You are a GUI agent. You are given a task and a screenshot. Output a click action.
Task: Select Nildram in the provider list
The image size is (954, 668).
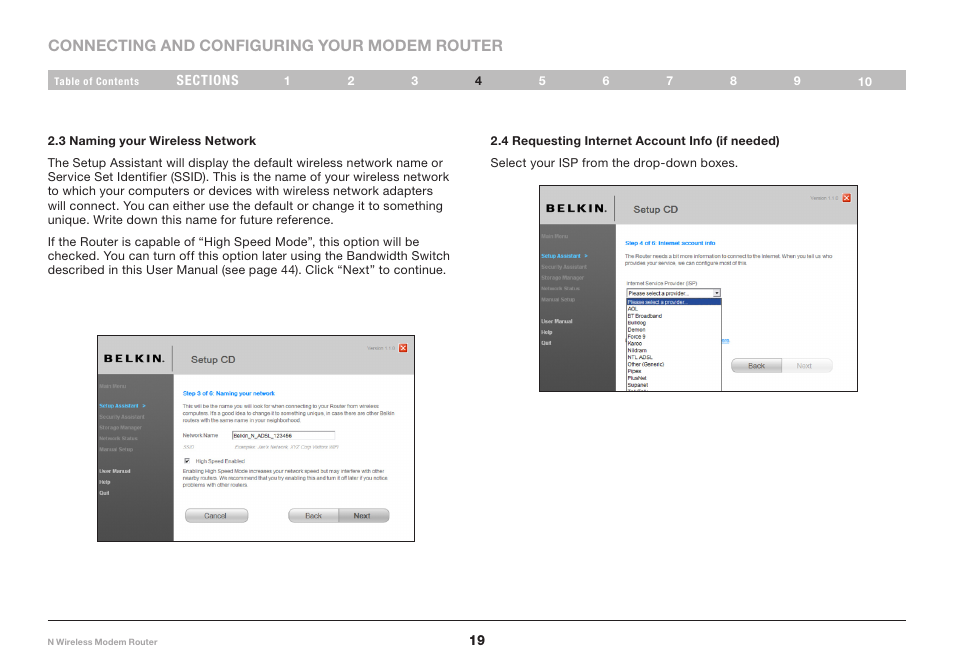coord(637,350)
